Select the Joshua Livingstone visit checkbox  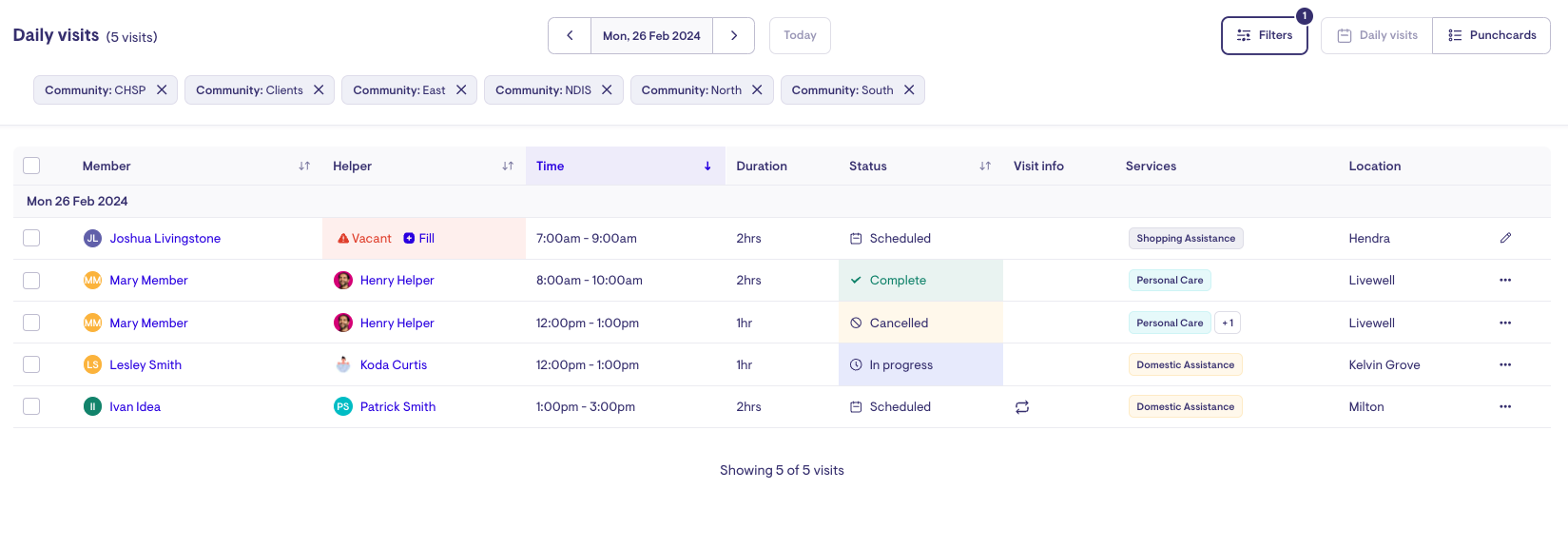[x=31, y=238]
